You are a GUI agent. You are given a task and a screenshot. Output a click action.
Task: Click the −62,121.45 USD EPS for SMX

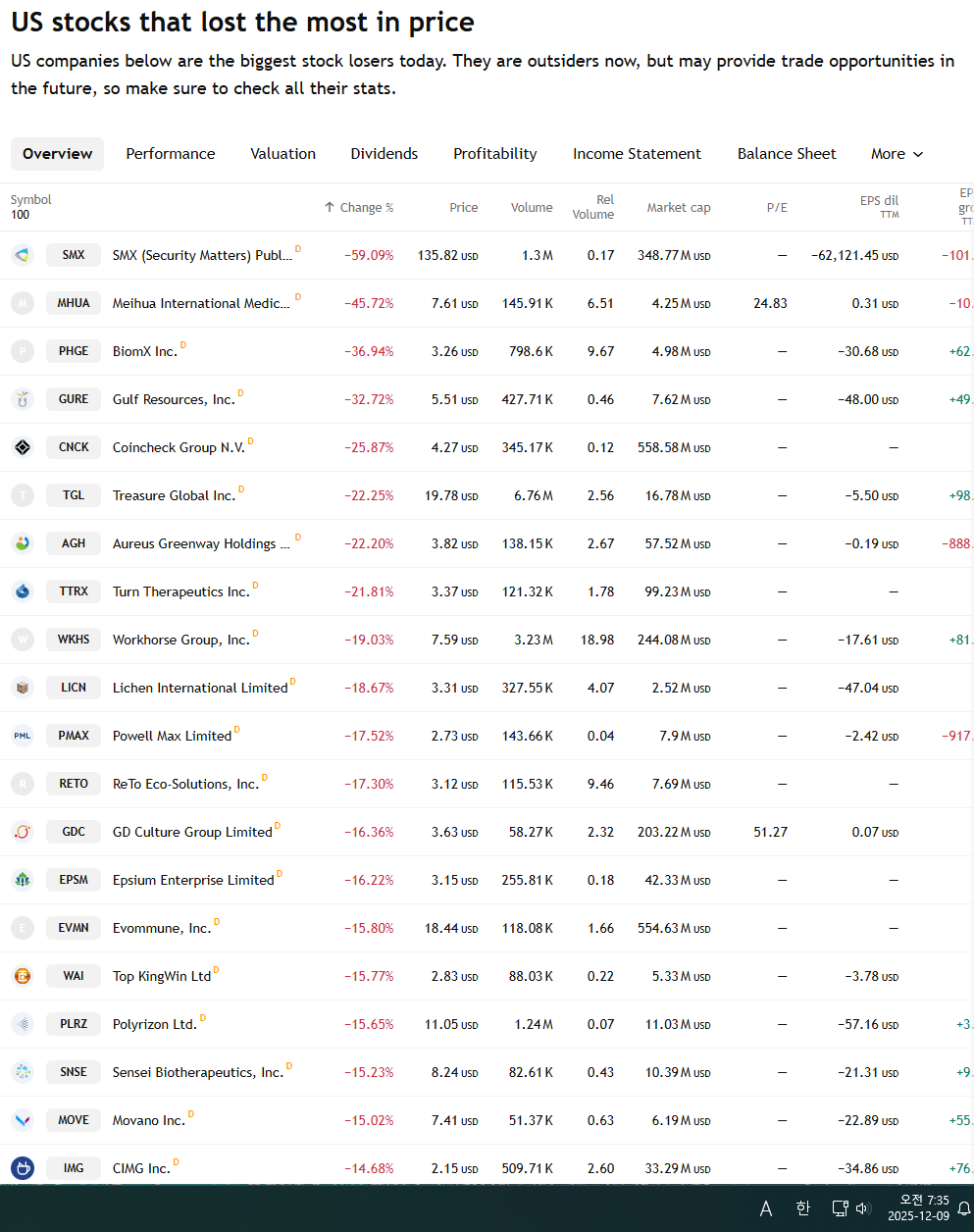click(x=855, y=255)
